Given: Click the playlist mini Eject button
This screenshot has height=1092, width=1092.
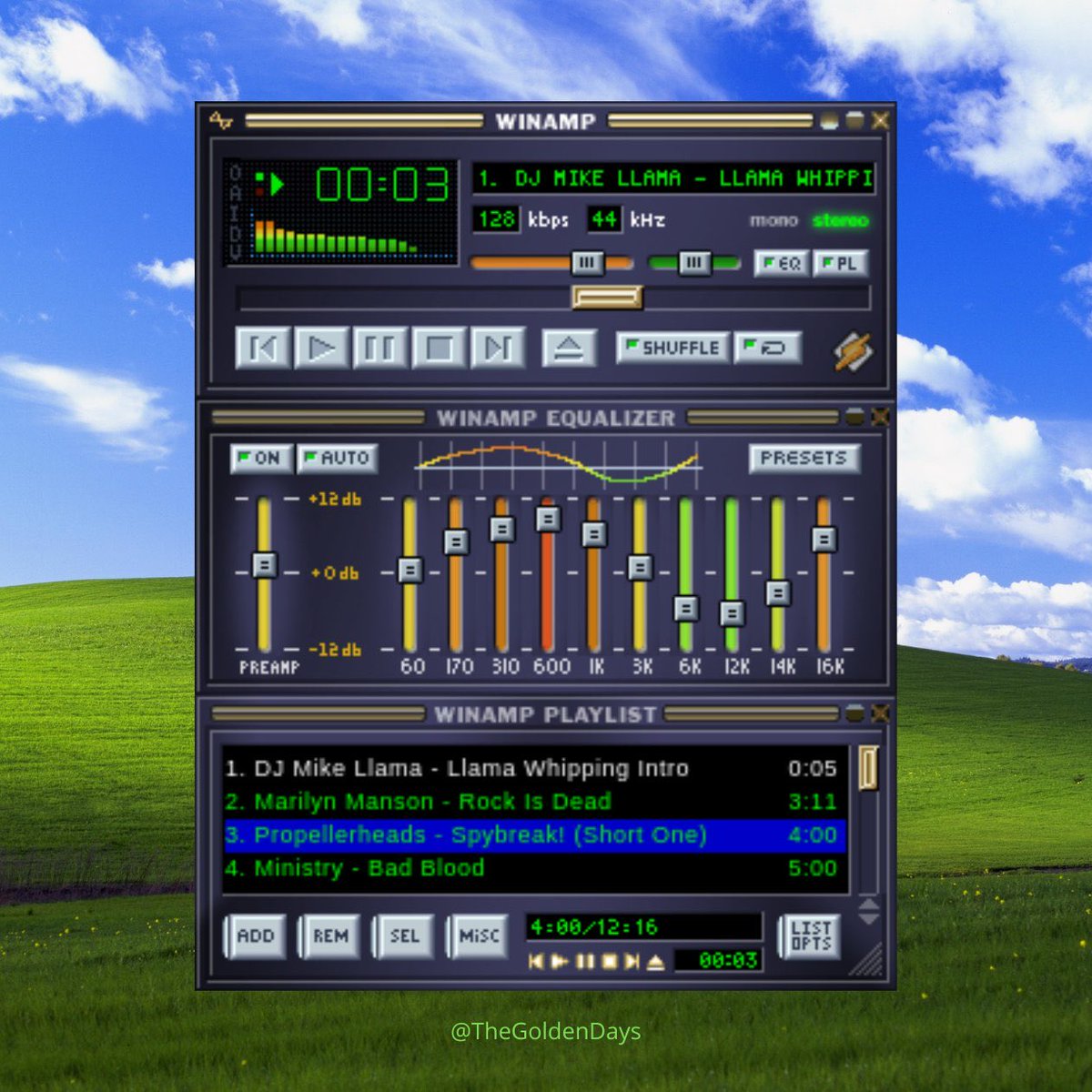Looking at the screenshot, I should [655, 961].
